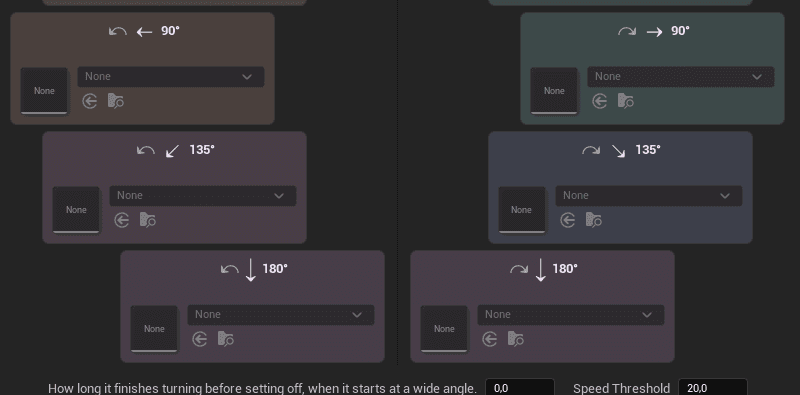Viewport: 800px width, 395px height.
Task: Click the right 90° None thumbnail
Action: (554, 91)
